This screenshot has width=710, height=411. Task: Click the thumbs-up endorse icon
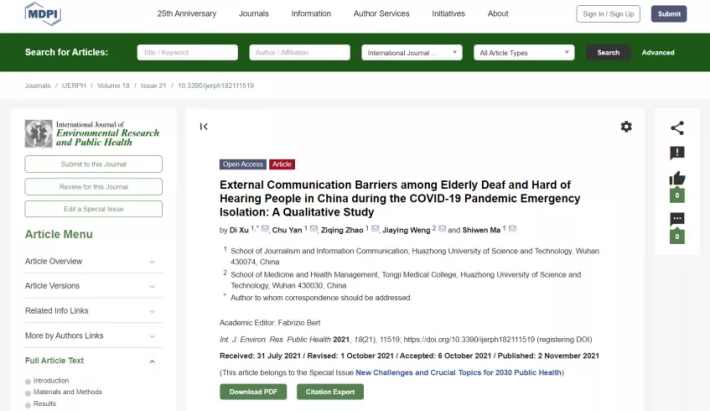tap(677, 180)
